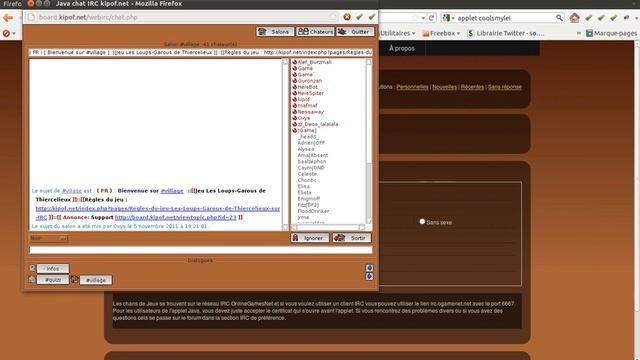
Task: Open the Marque-pages menu
Action: (x=611, y=33)
